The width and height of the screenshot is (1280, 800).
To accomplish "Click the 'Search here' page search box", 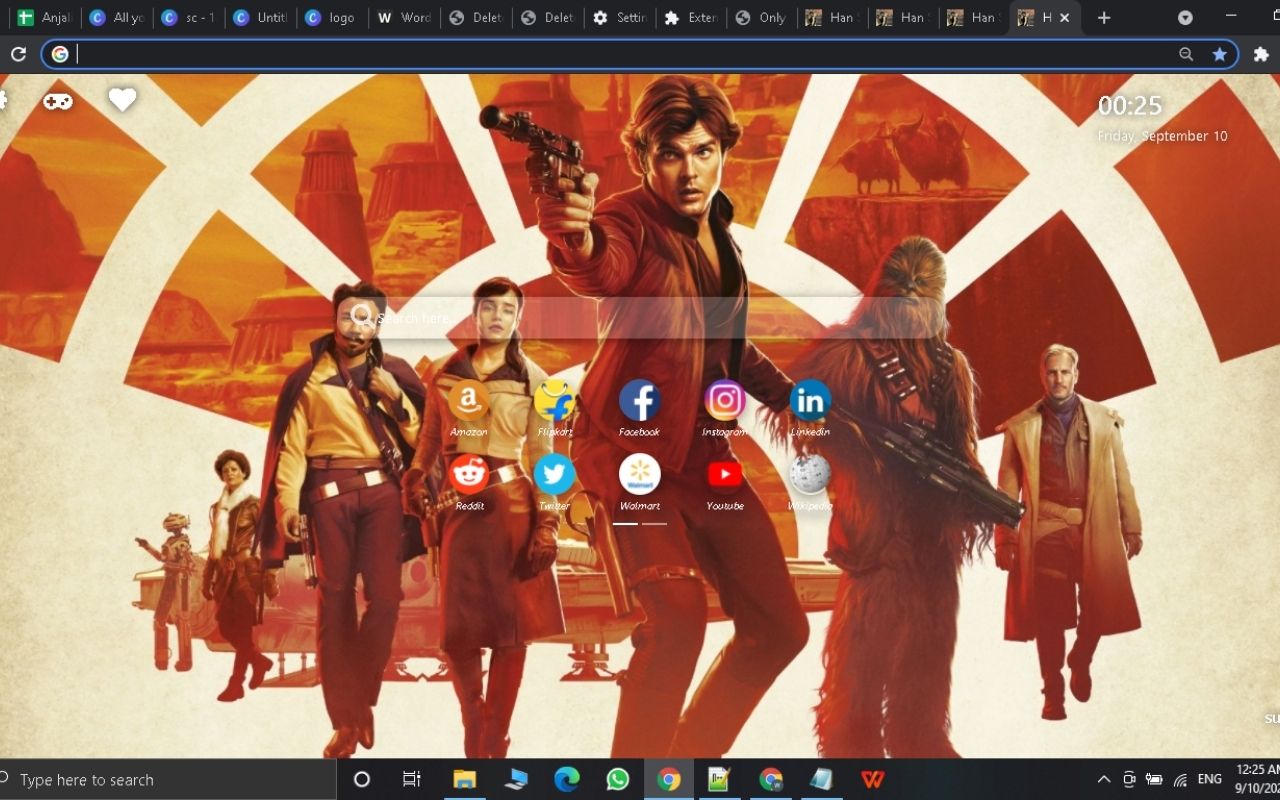I will pos(640,317).
